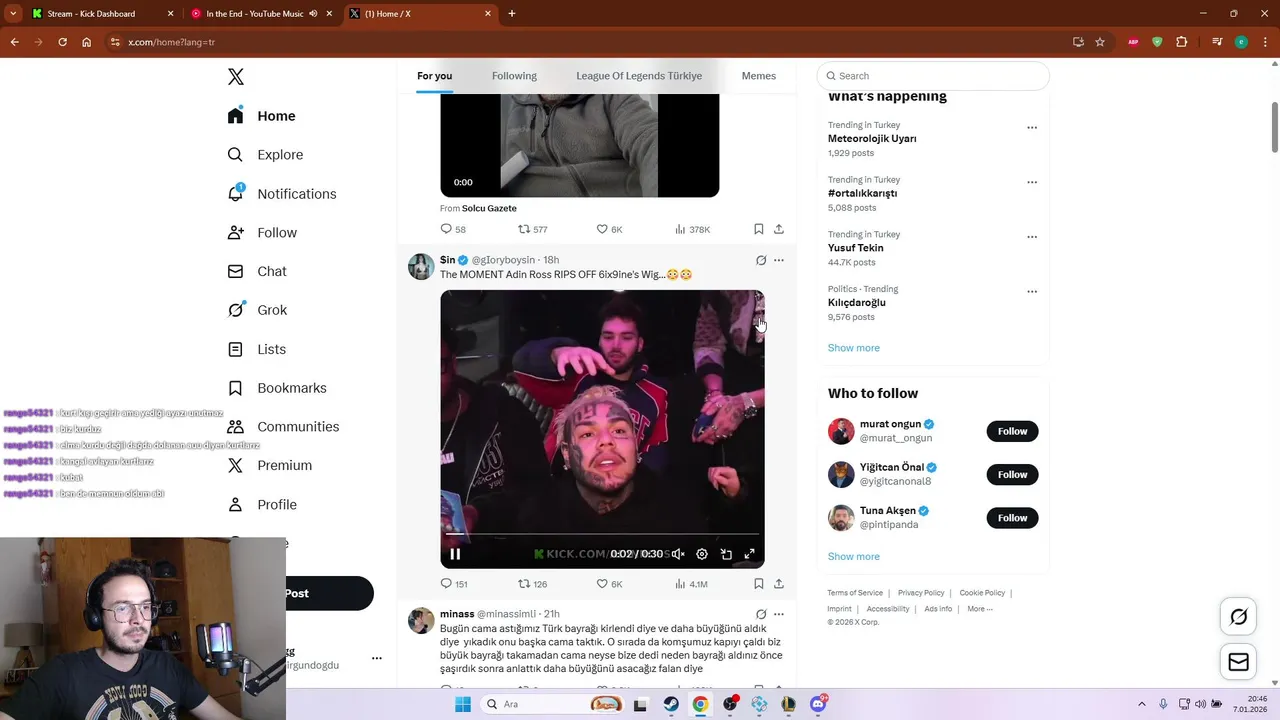Open the floating Messages button
The image size is (1280, 720).
coord(1238,662)
